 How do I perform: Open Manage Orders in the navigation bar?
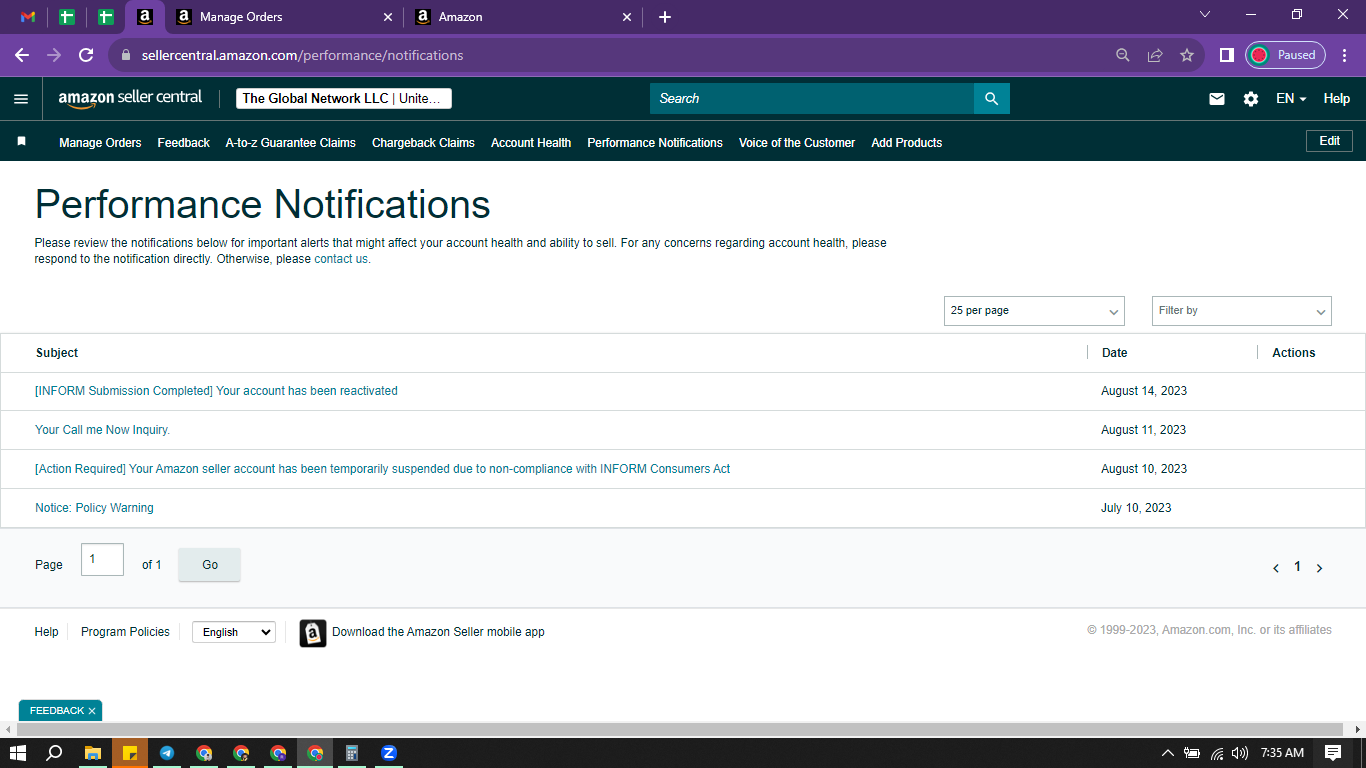pos(100,143)
